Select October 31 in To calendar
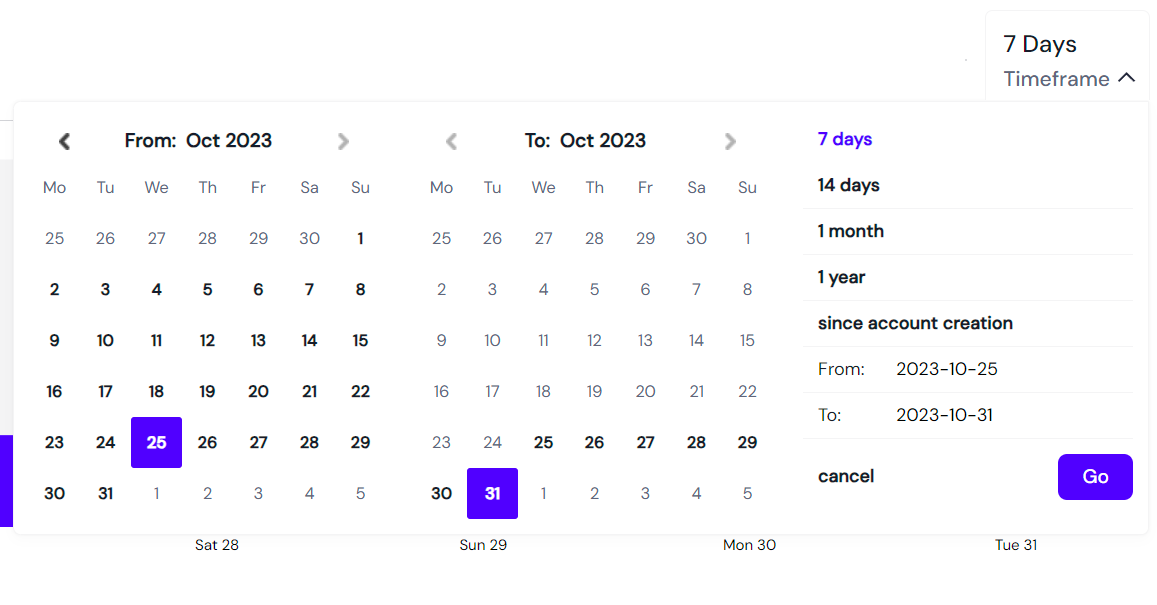 [x=492, y=494]
